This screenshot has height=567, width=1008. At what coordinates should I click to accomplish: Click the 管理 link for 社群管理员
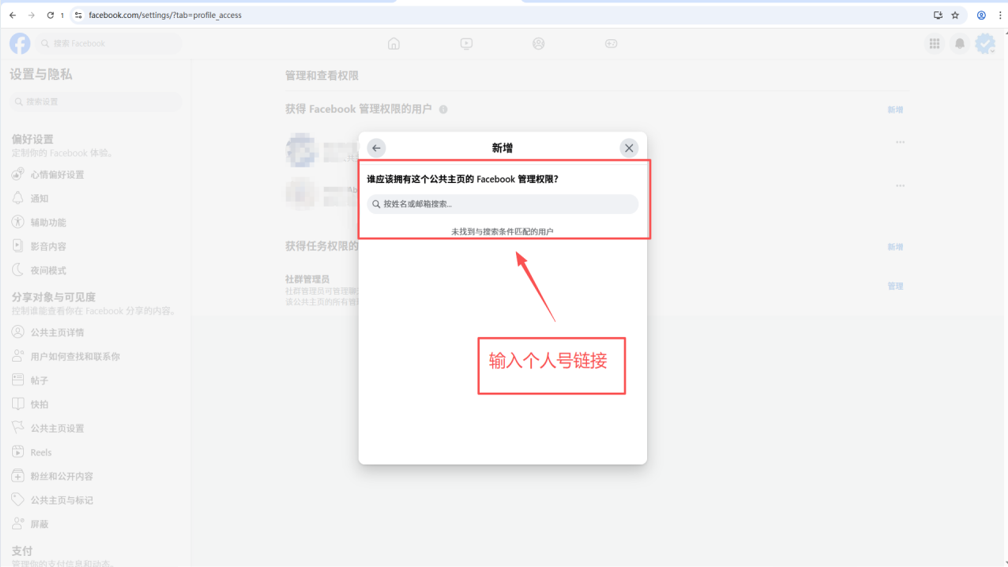(895, 287)
